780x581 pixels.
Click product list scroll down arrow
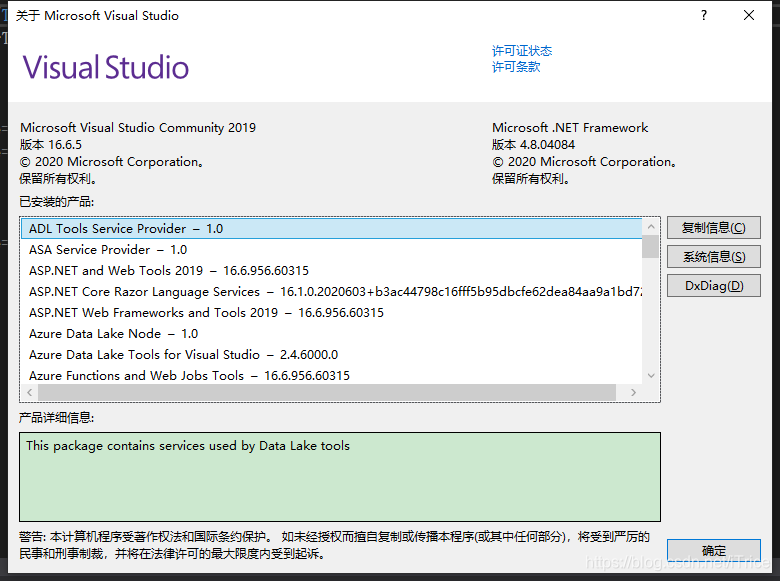(651, 376)
